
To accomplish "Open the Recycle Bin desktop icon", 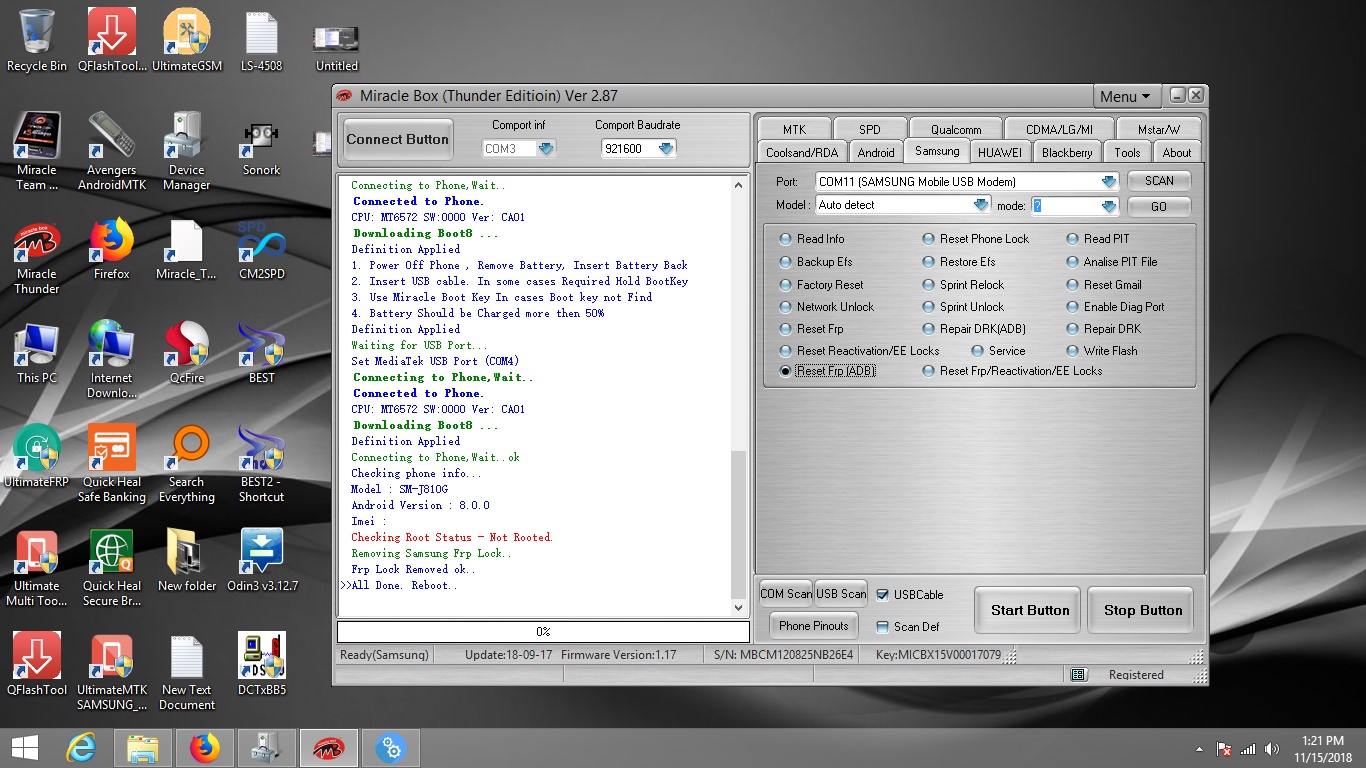I will 37,40.
